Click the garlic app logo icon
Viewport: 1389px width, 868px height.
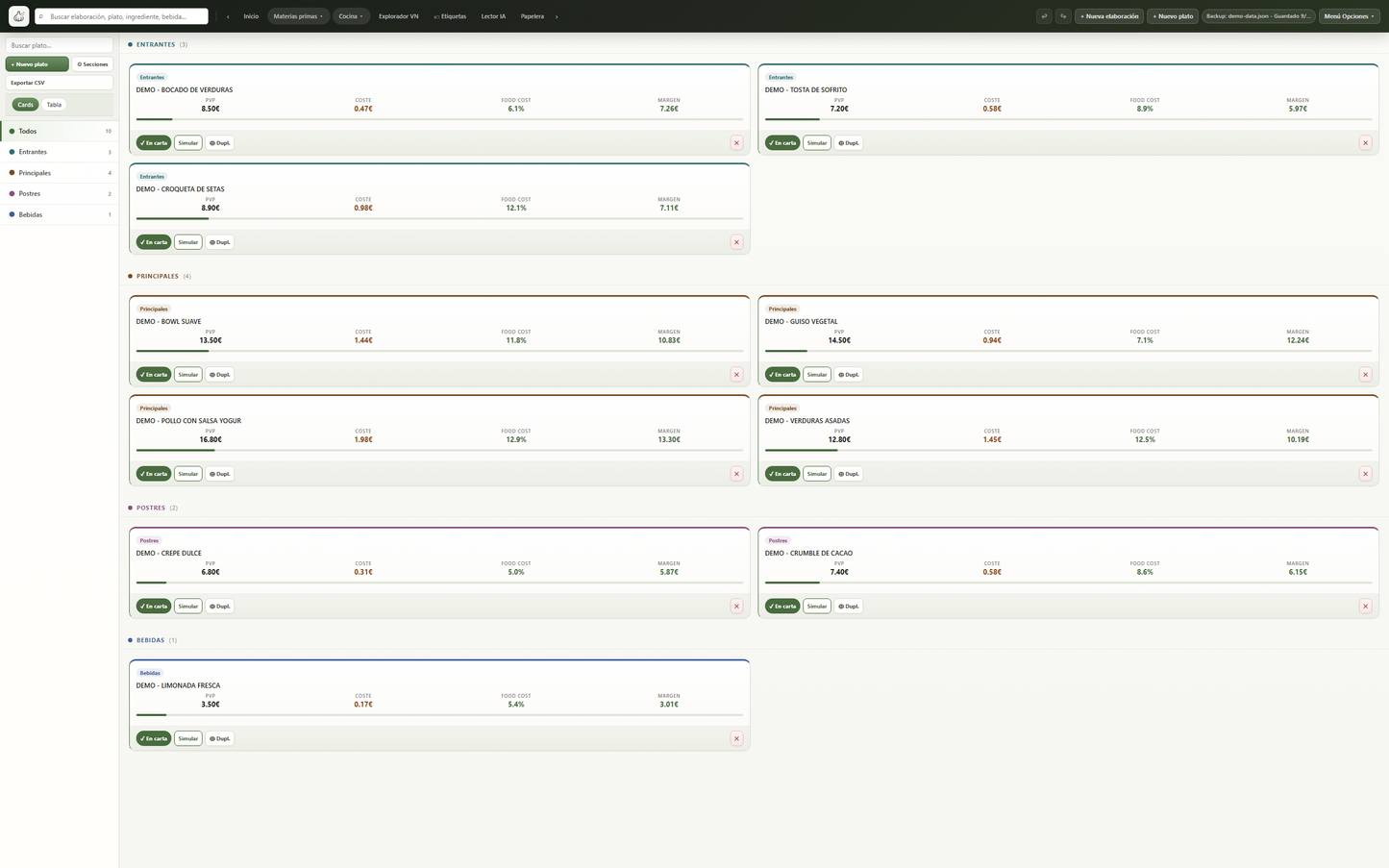point(18,16)
